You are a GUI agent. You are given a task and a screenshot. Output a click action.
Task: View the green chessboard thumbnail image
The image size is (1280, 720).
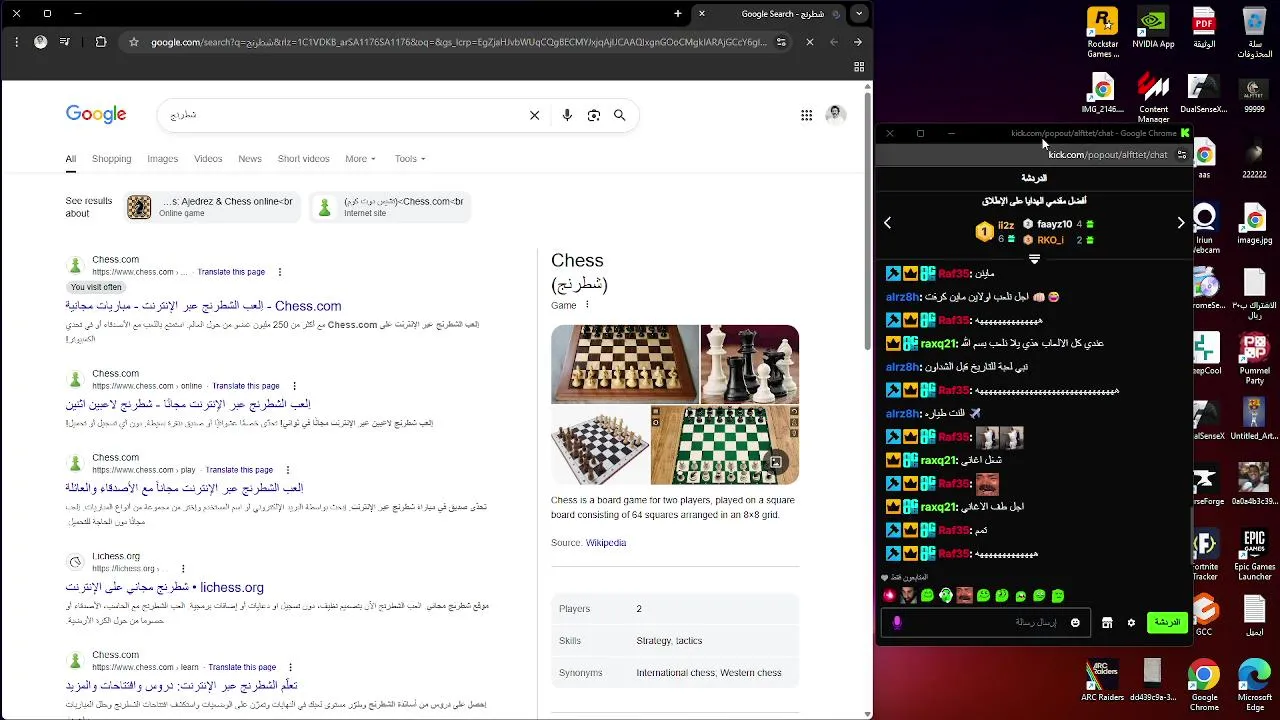click(724, 445)
